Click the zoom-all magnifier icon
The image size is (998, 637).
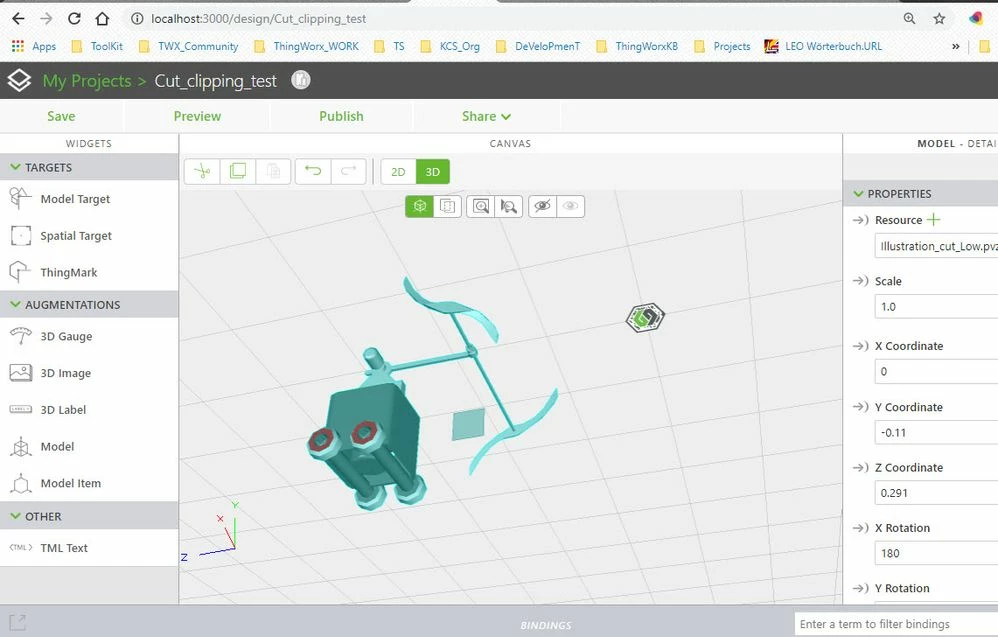[481, 206]
